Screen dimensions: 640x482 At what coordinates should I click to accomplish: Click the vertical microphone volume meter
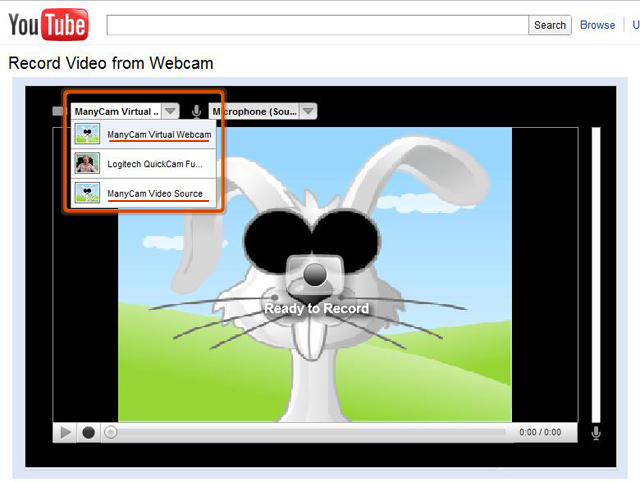(x=596, y=275)
